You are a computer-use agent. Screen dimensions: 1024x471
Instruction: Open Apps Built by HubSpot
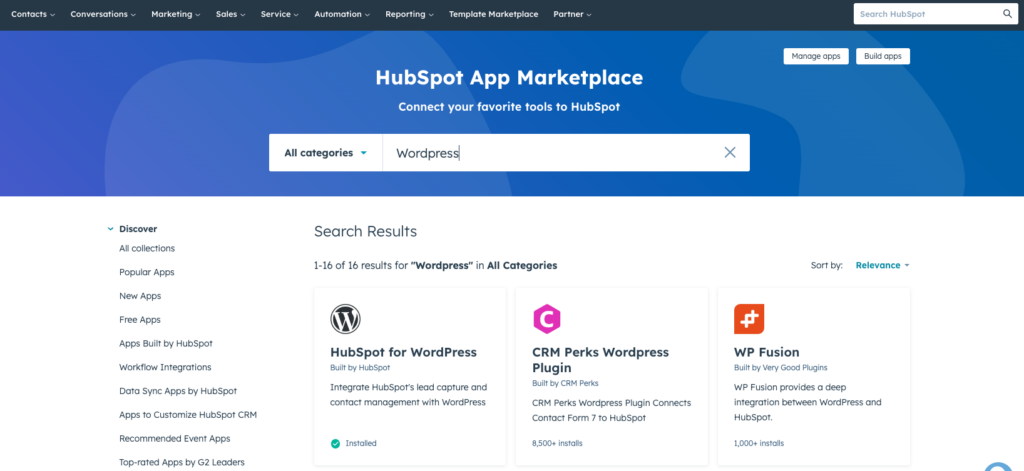[x=166, y=343]
